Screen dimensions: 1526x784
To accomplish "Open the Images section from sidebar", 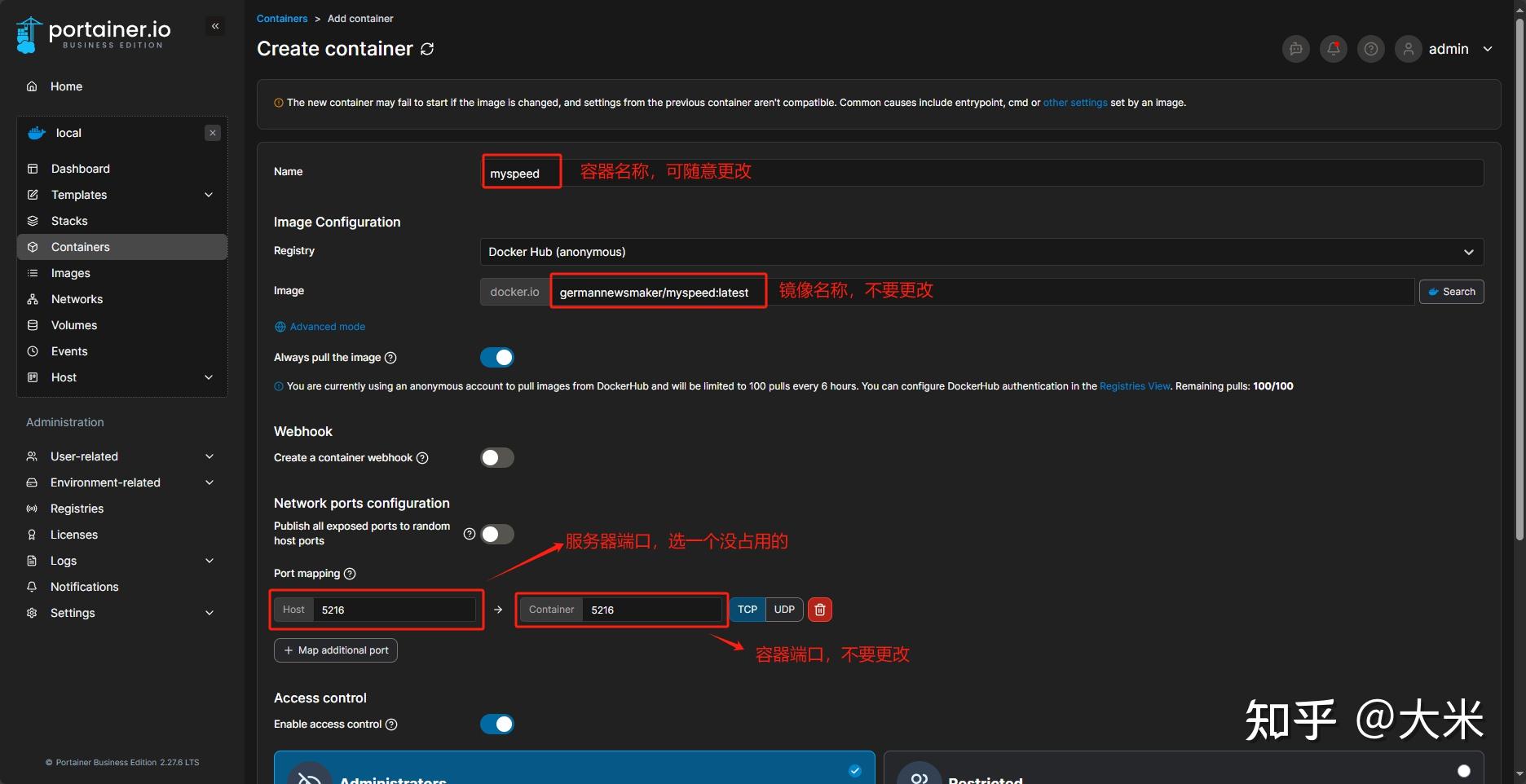I will 69,272.
